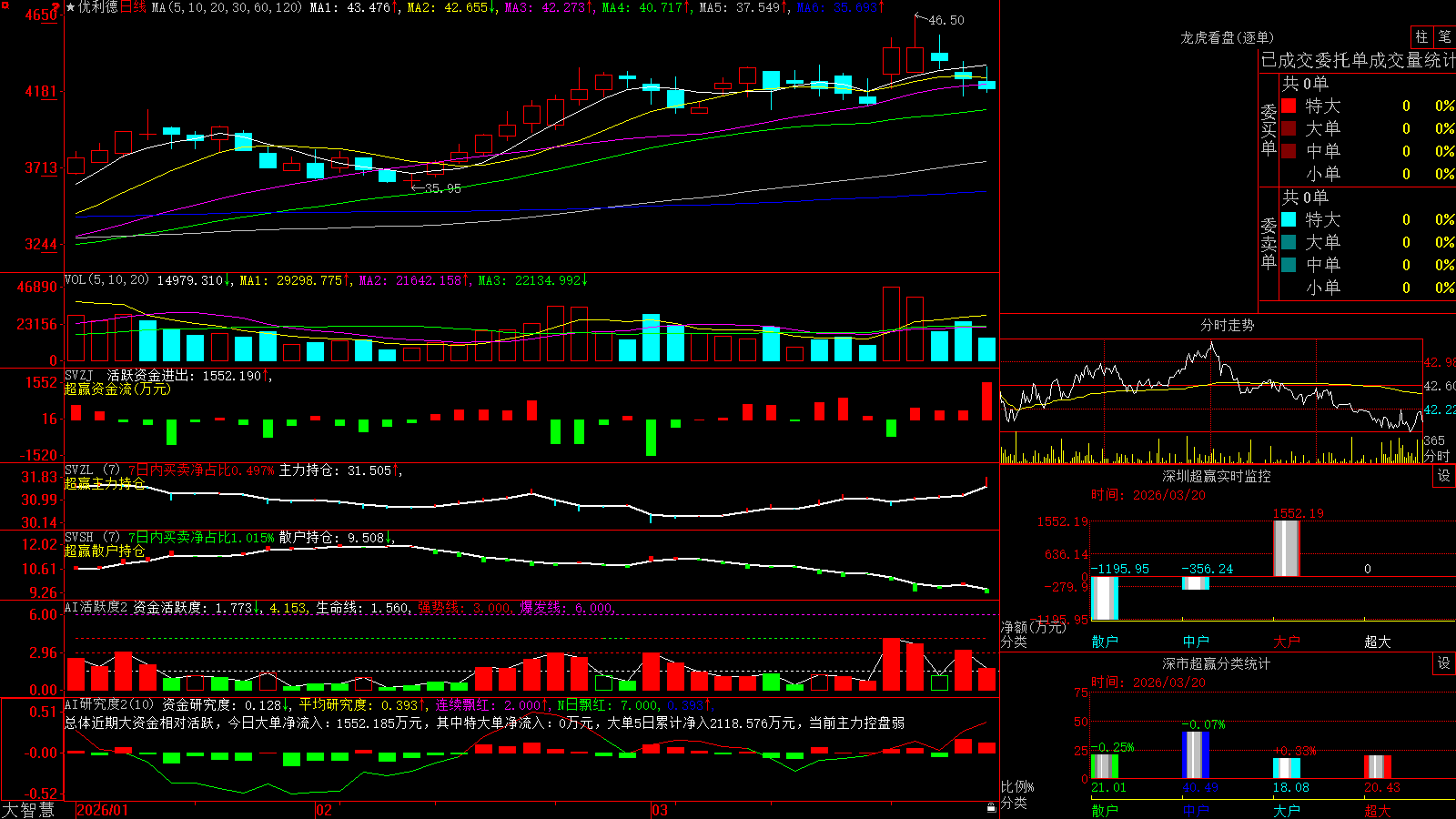Screen dimensions: 1456x819
Task: Click the star icon before 优利德
Action: point(70,7)
